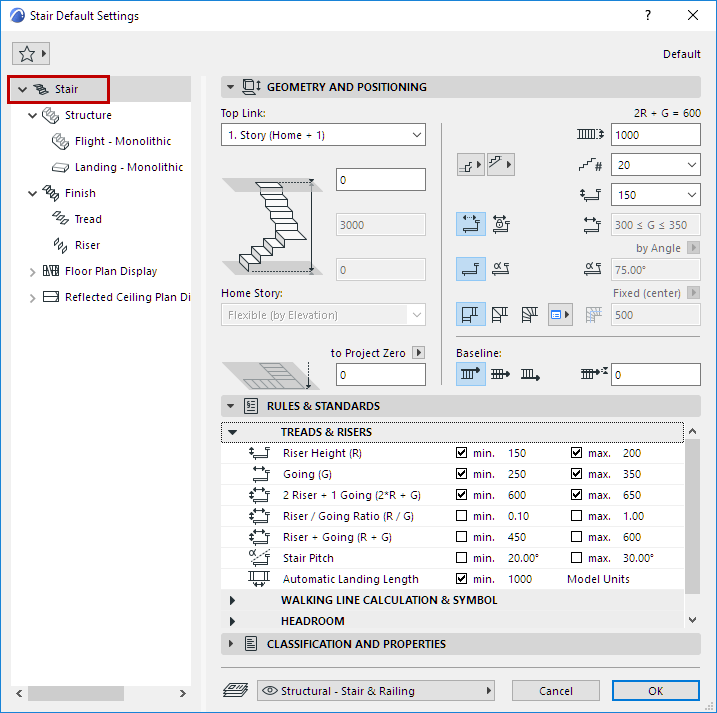Viewport: 717px width, 713px height.
Task: Choose the first winder turning type icon
Action: tap(471, 315)
